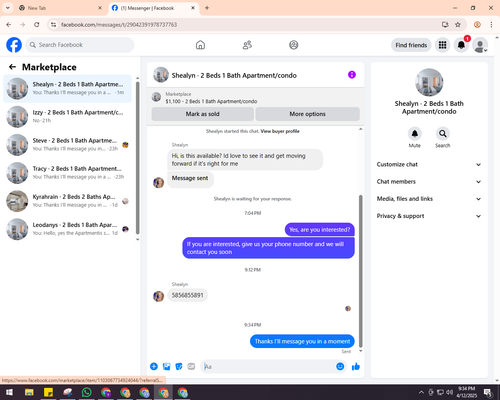Open Sticky Notes from the taskbar
The image size is (500, 400).
[48, 392]
